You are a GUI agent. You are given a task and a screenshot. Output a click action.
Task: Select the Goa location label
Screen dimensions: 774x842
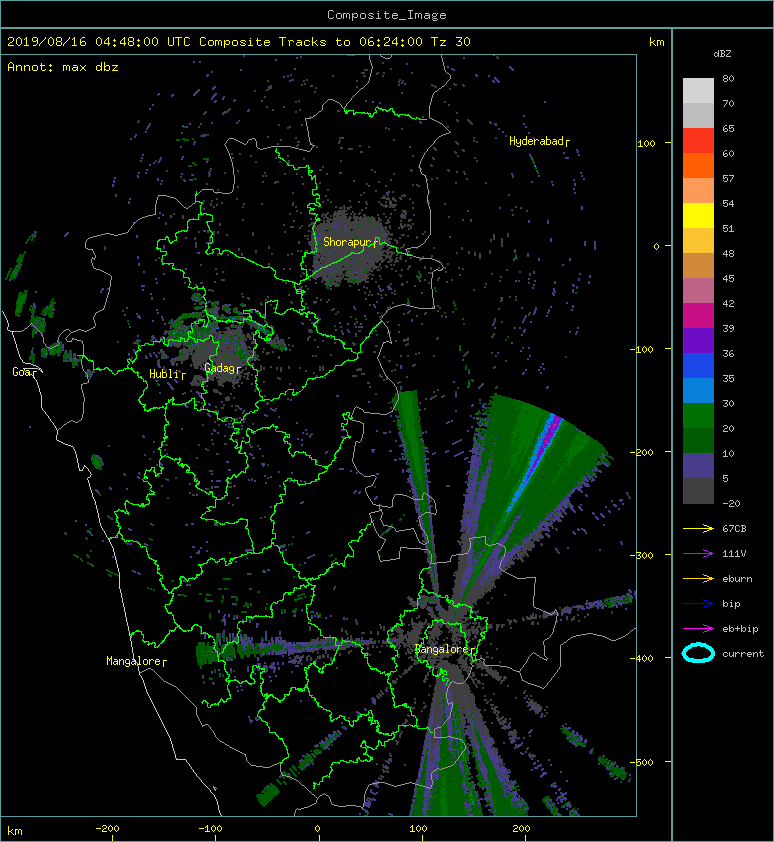(25, 372)
